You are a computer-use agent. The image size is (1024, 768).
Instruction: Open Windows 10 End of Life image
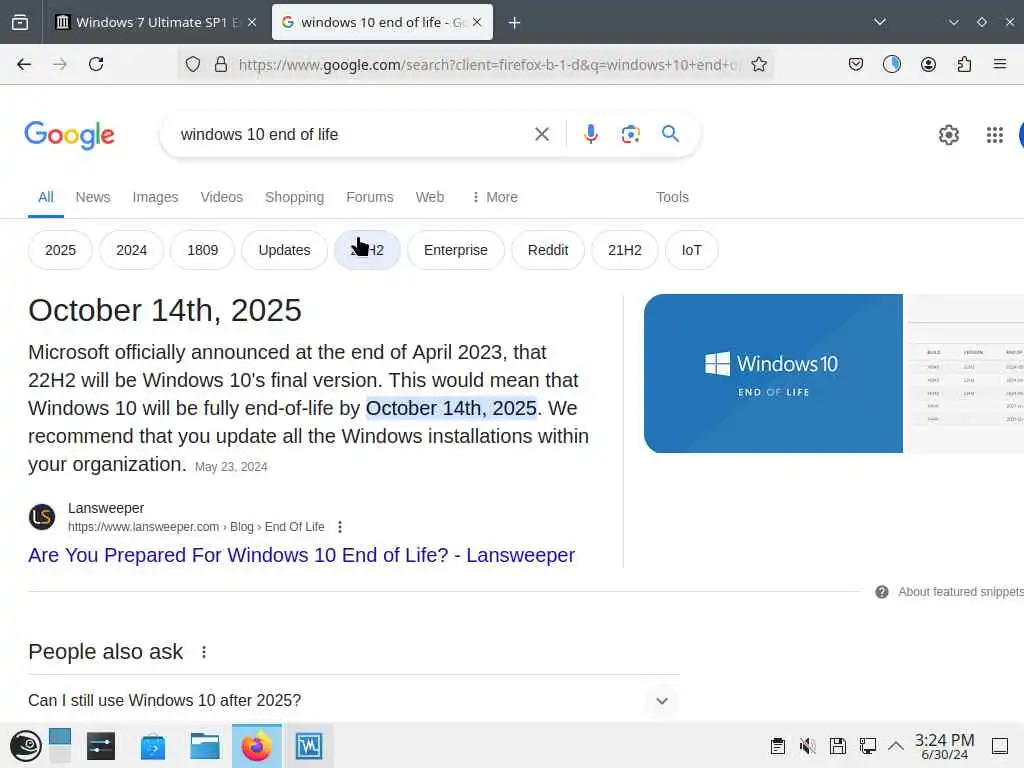coord(773,374)
